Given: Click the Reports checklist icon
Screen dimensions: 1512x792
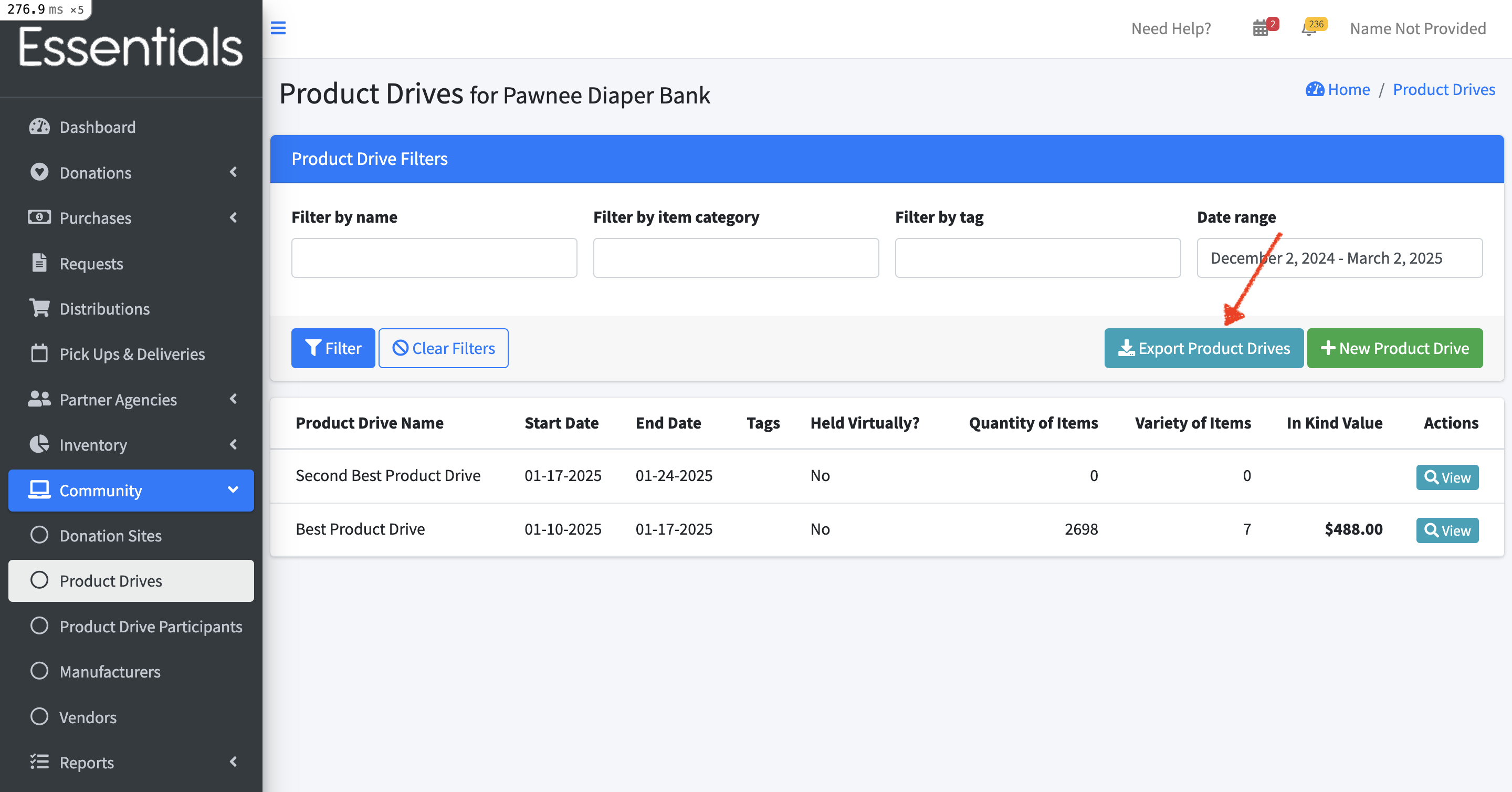Looking at the screenshot, I should (39, 762).
